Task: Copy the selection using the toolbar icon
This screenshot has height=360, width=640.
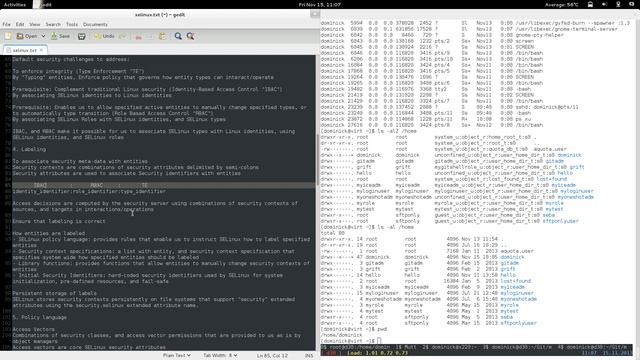Action: click(150, 36)
